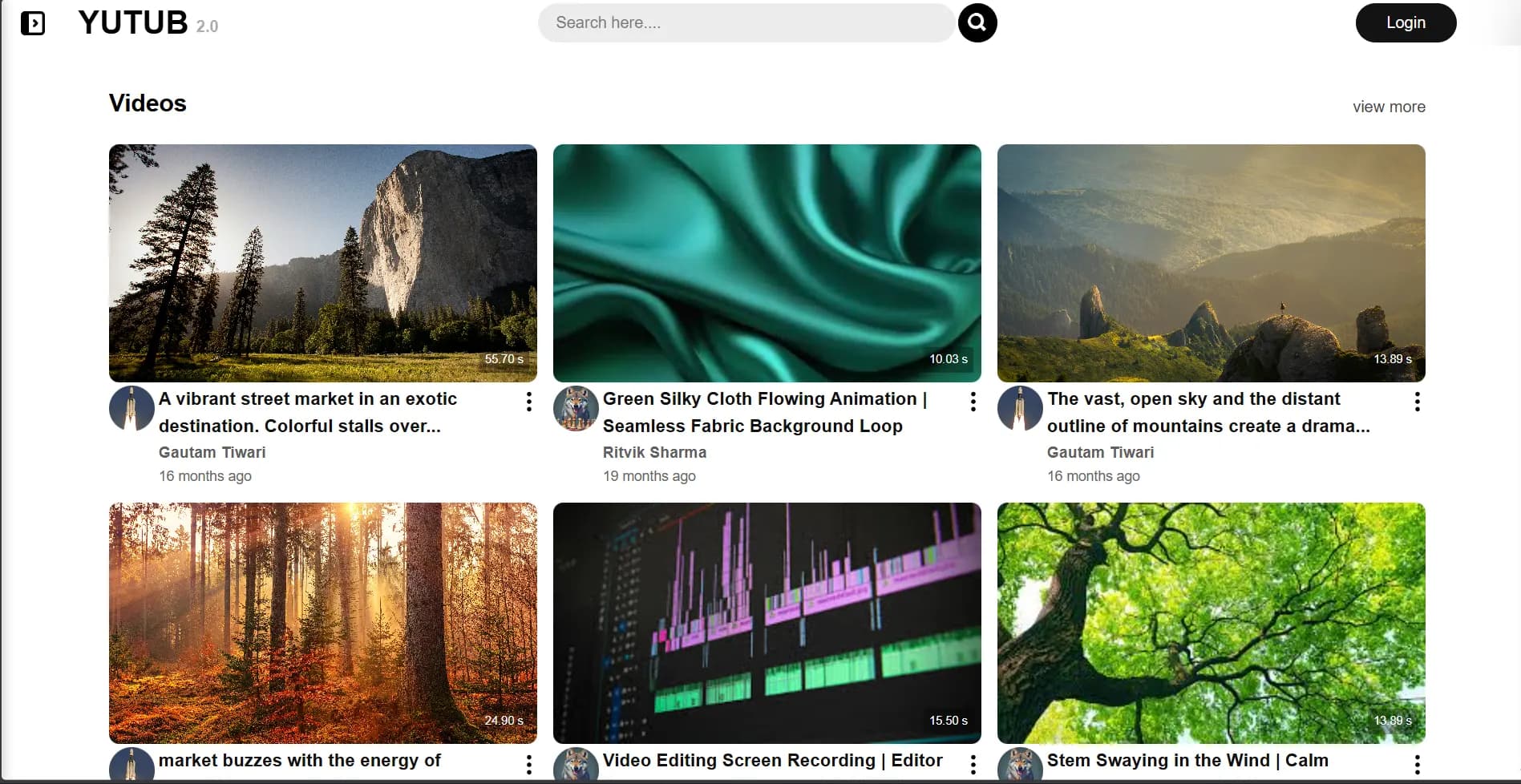Click Gautam Tiwari avatar beside street market video
Image resolution: width=1521 pixels, height=784 pixels.
click(x=131, y=408)
